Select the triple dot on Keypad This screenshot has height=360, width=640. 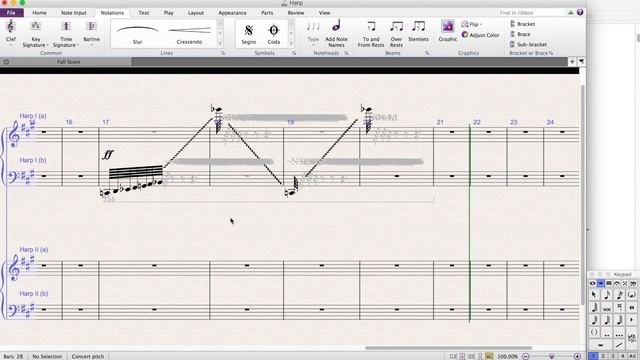[619, 333]
